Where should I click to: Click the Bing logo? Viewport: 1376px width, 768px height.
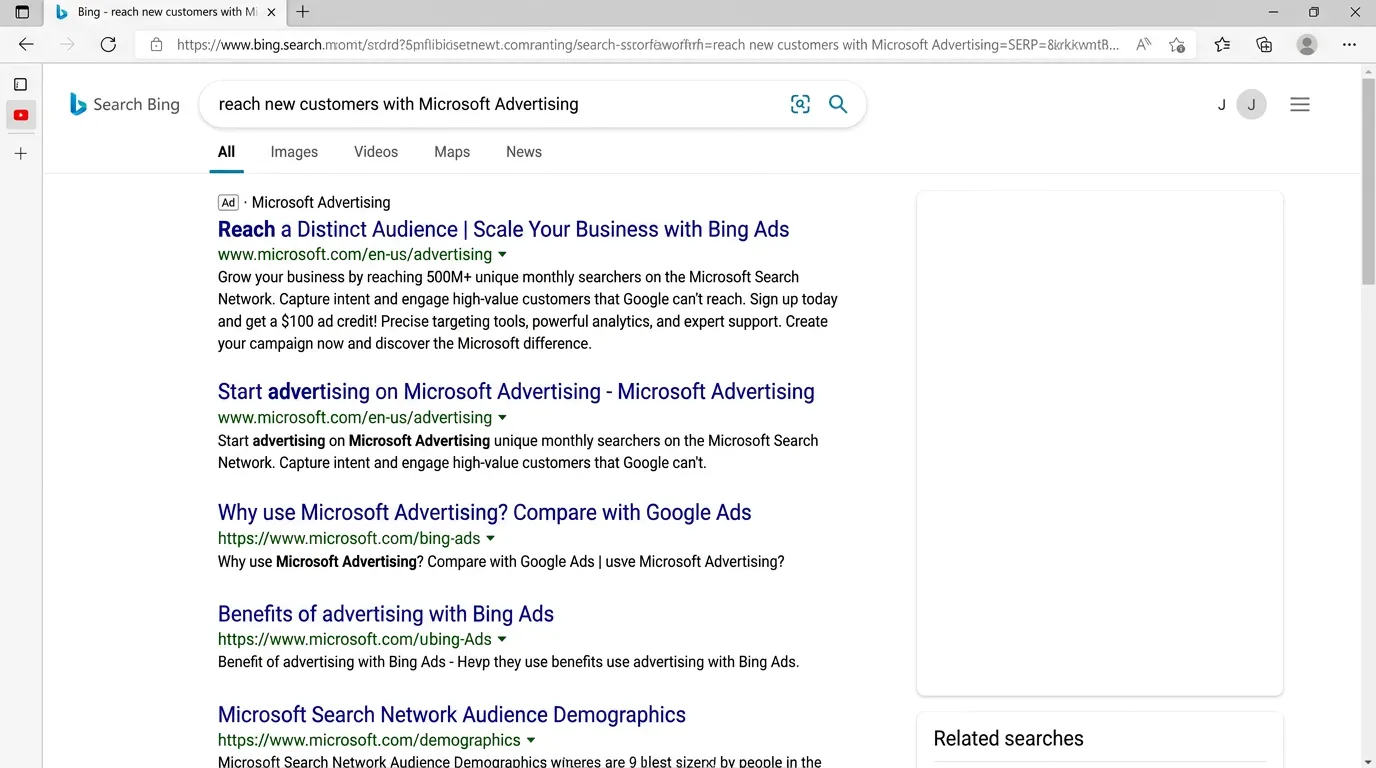coord(78,104)
